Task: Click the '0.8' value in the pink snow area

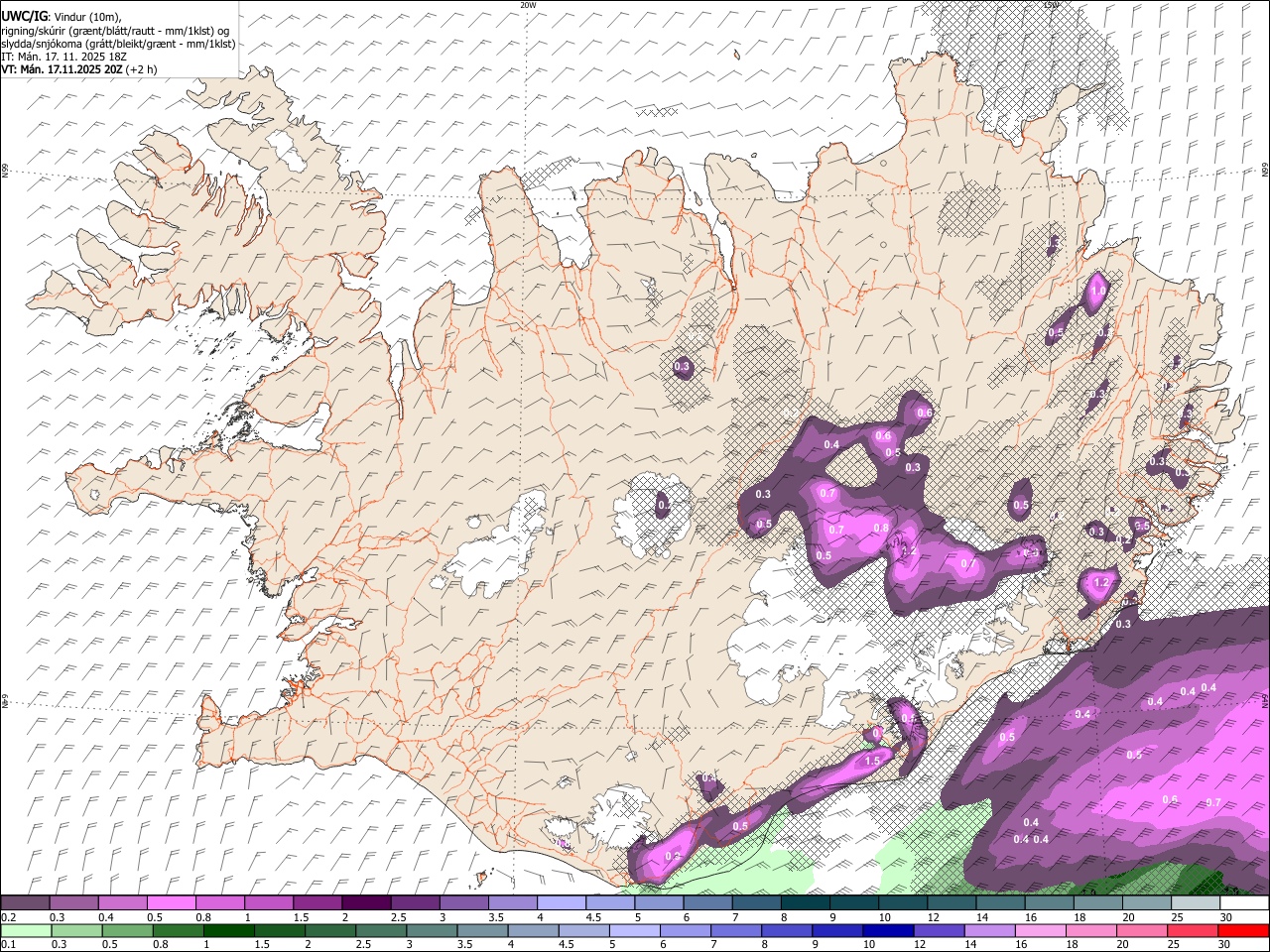Action: click(x=881, y=528)
